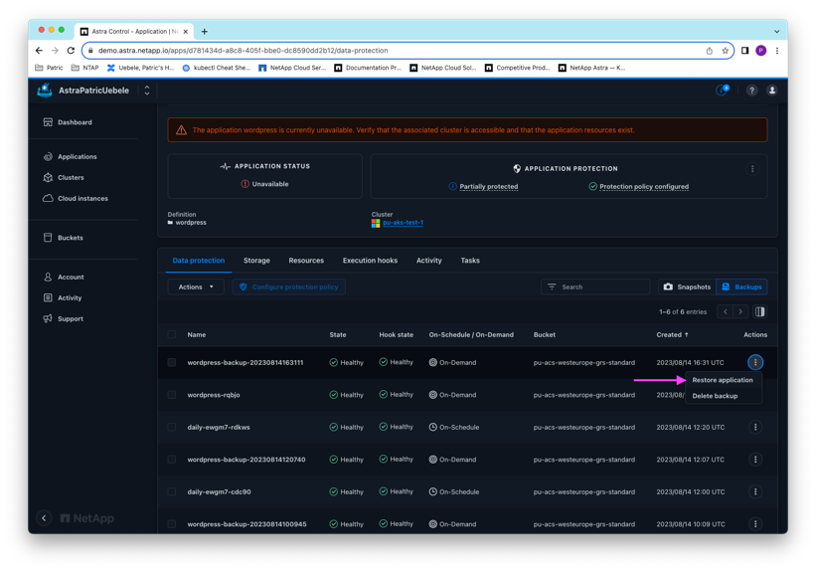Open the Tasks tab

click(470, 260)
